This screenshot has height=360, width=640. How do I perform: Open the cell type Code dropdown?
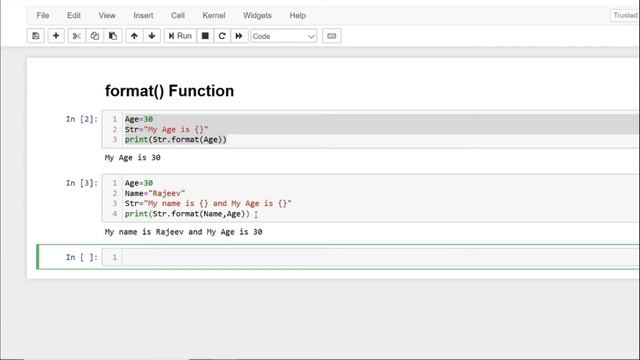pos(284,36)
